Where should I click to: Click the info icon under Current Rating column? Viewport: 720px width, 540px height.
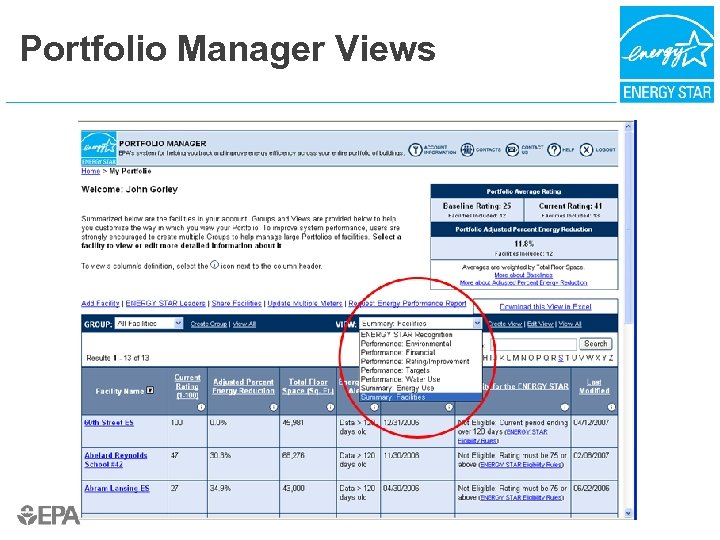coord(201,407)
